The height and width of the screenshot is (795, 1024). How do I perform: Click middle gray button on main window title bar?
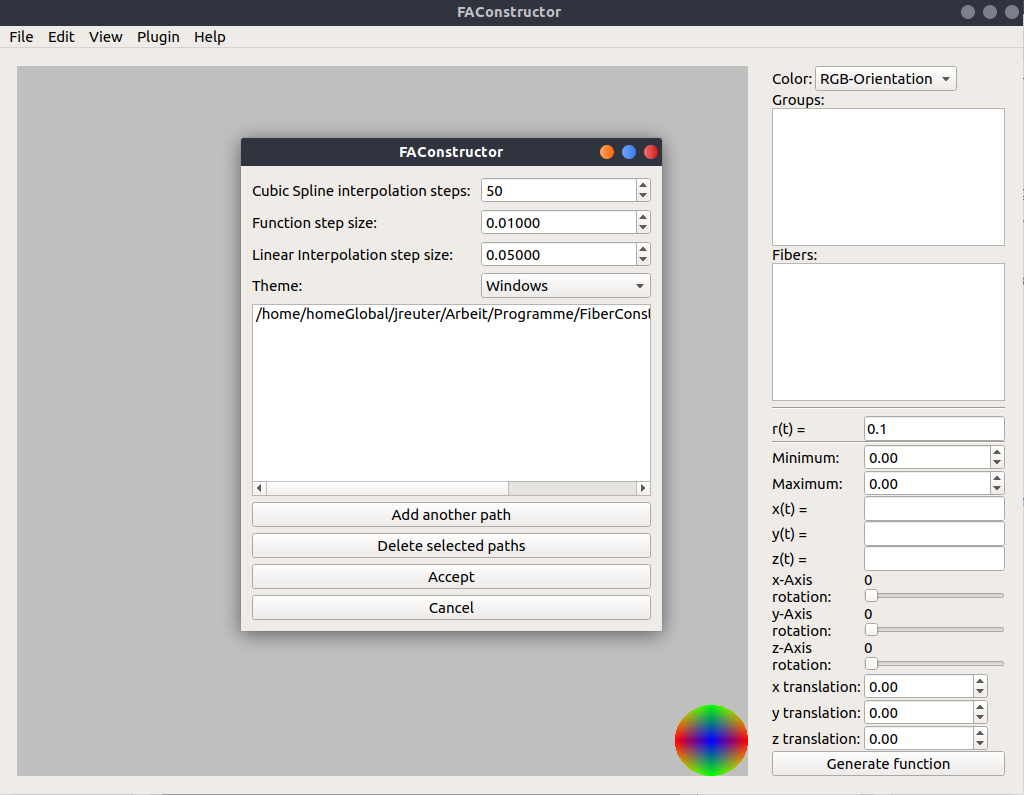tap(990, 12)
